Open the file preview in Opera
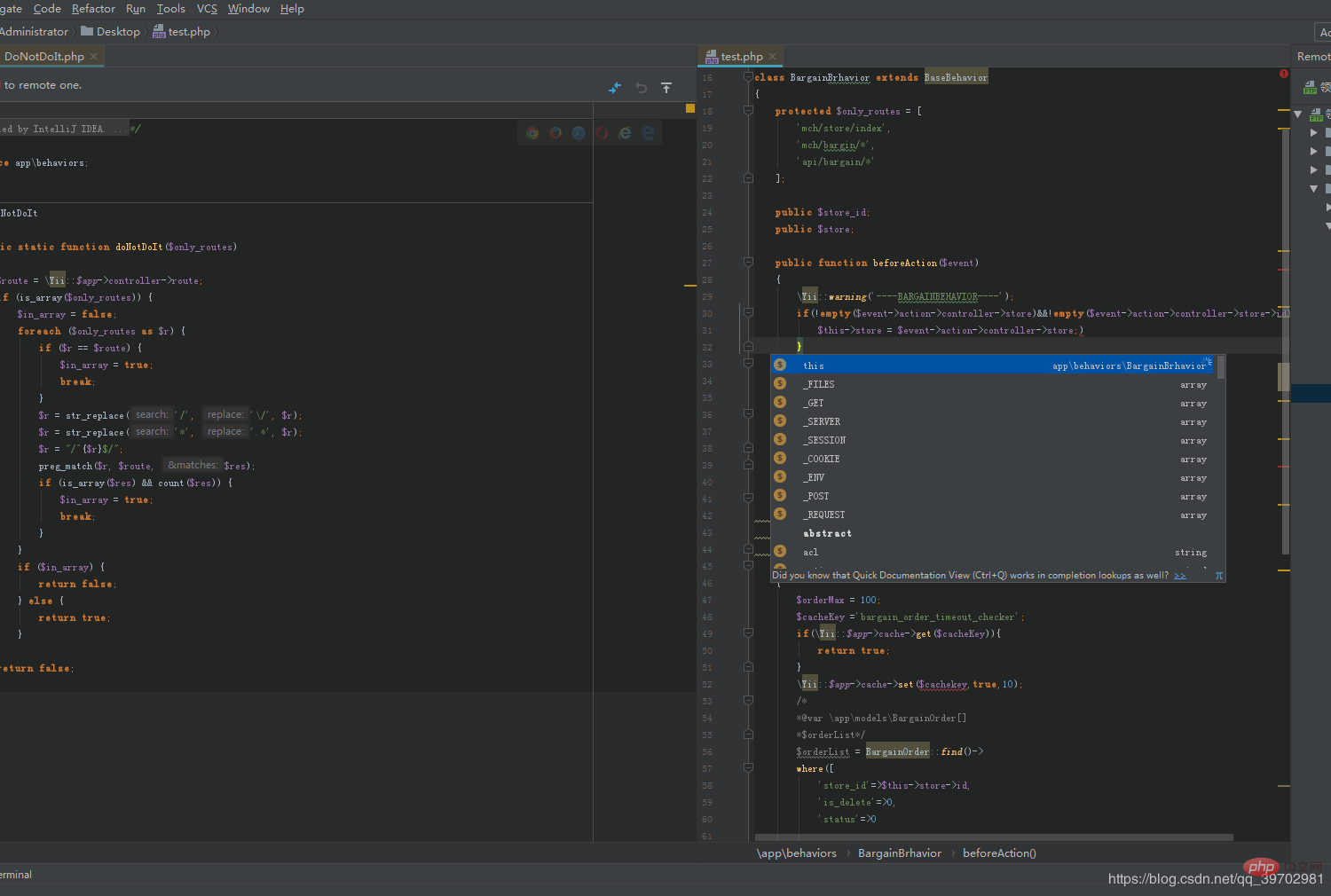This screenshot has height=896, width=1331. click(602, 133)
